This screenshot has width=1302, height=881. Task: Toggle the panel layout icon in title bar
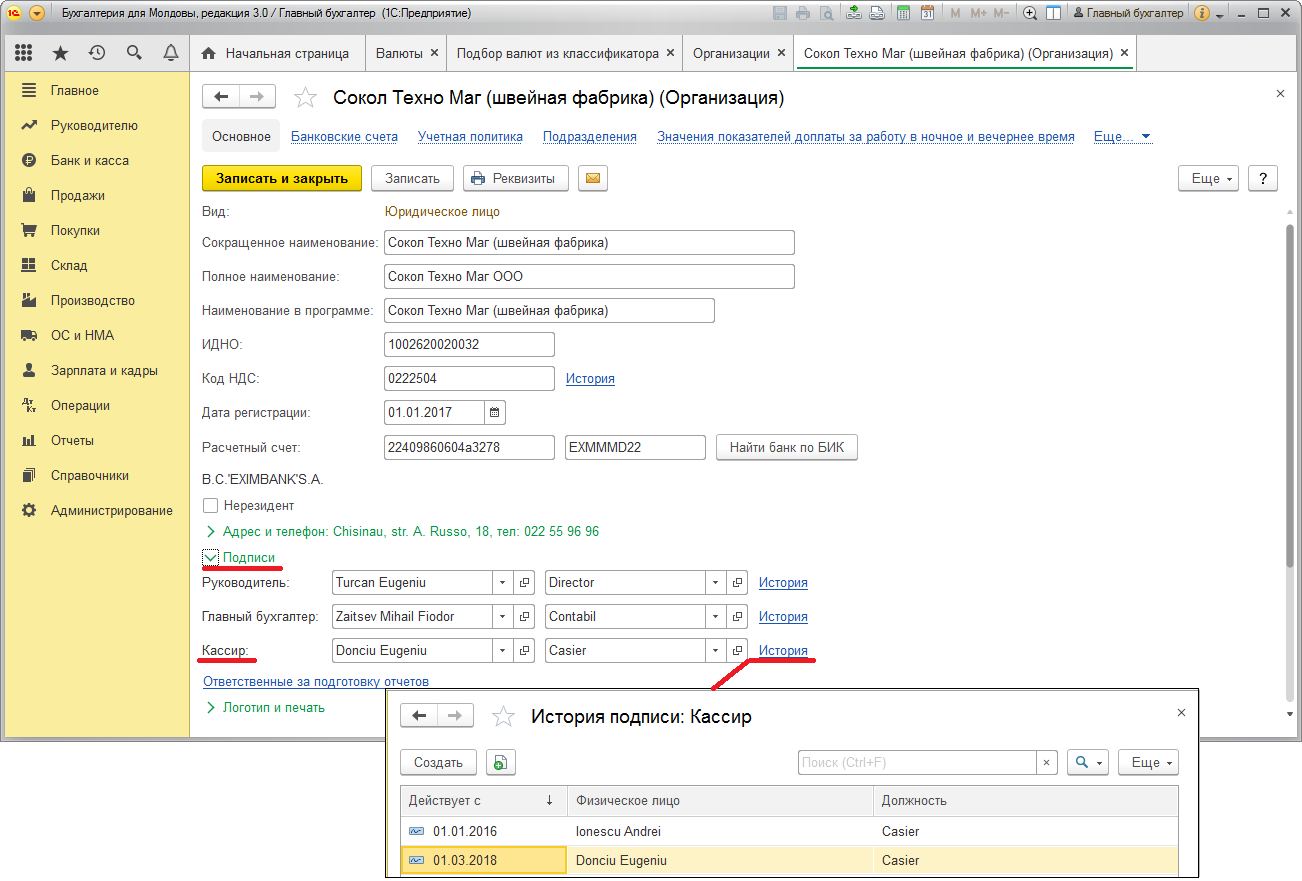point(1053,13)
